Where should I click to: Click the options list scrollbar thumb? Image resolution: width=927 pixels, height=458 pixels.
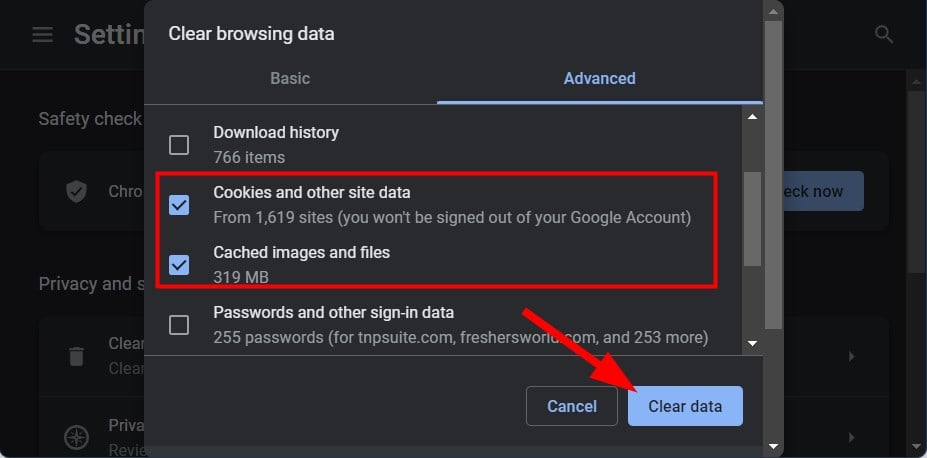pos(752,219)
